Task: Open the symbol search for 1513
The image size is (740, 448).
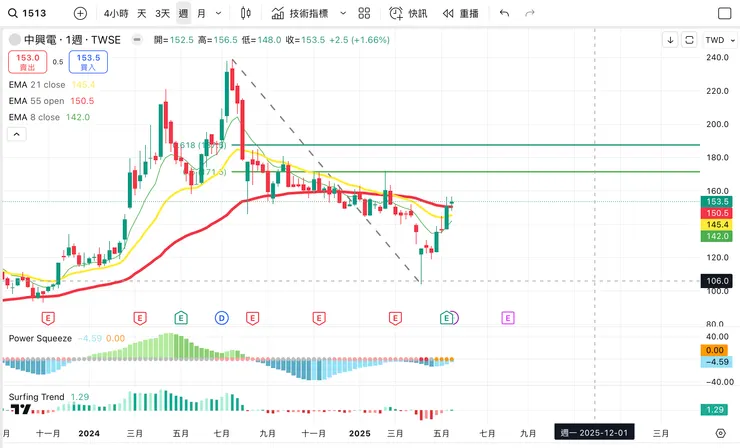Action: point(27,13)
